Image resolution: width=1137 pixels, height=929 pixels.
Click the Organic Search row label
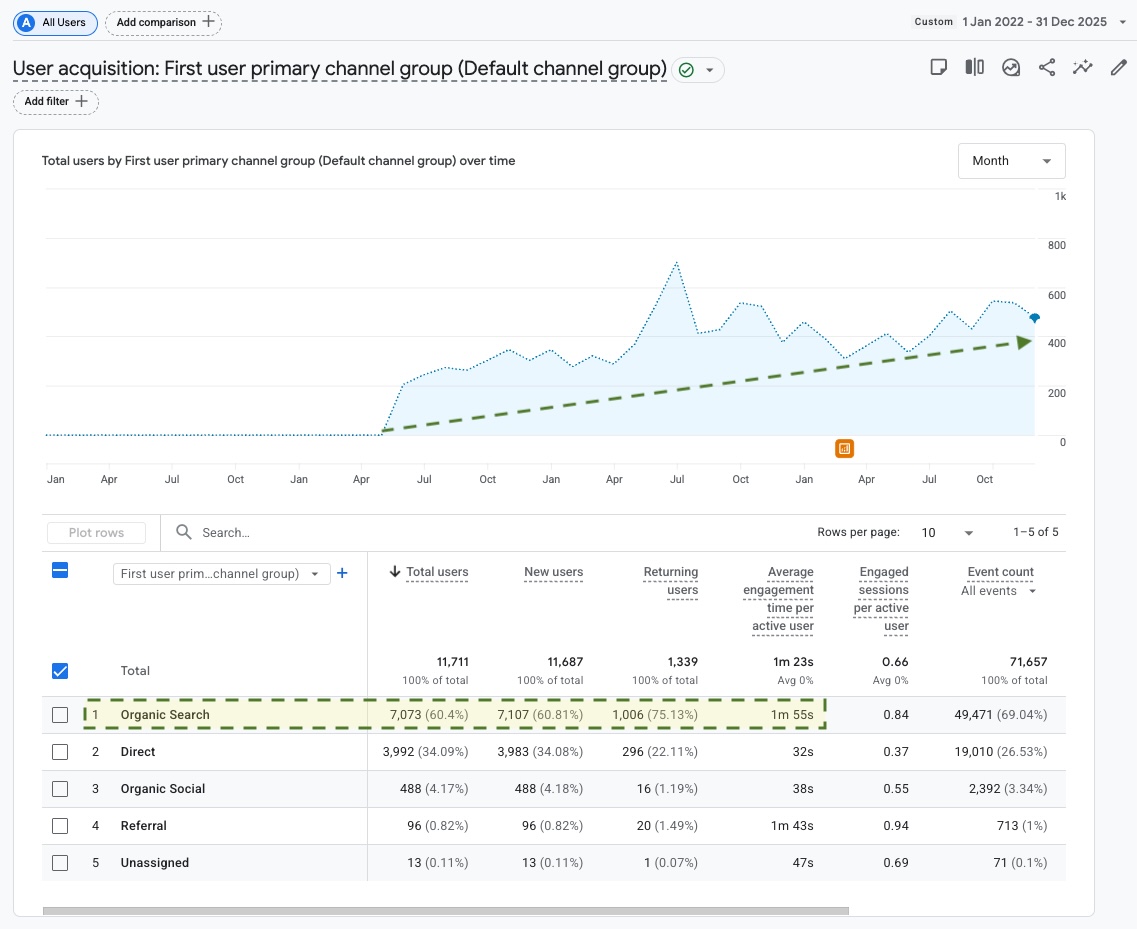pyautogui.click(x=165, y=715)
